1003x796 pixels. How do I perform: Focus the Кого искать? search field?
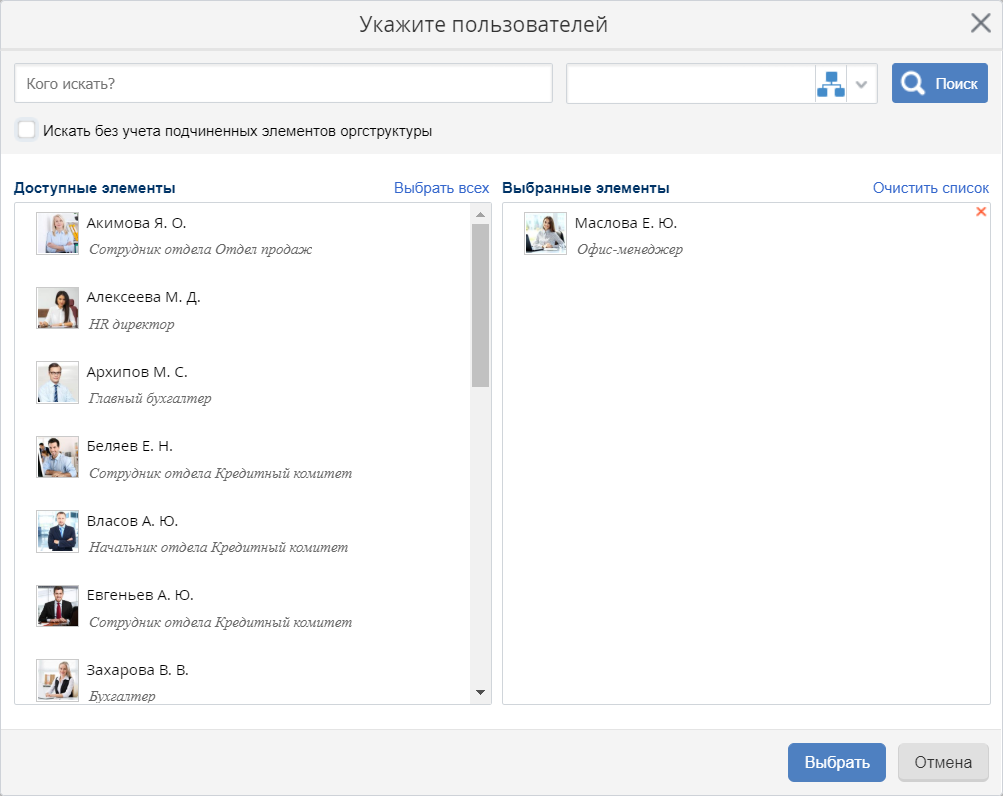click(x=283, y=84)
